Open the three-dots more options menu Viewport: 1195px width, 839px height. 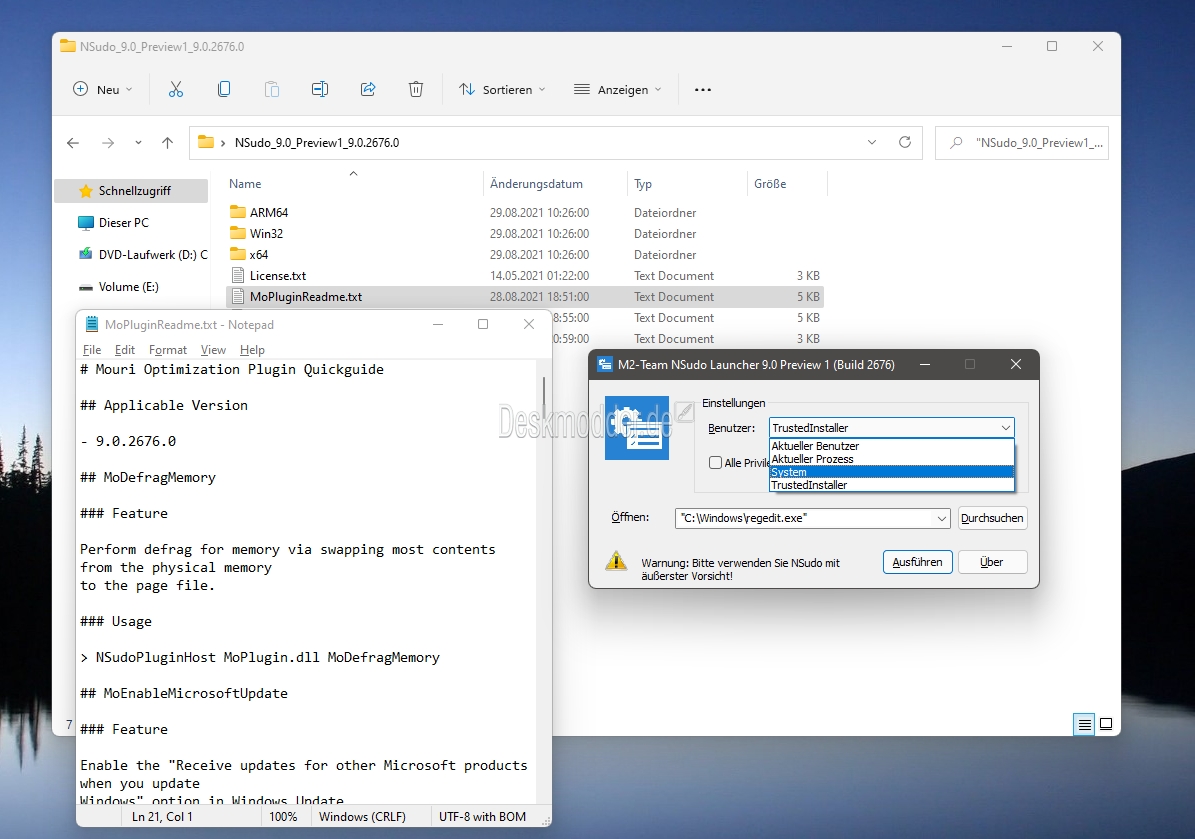click(703, 90)
